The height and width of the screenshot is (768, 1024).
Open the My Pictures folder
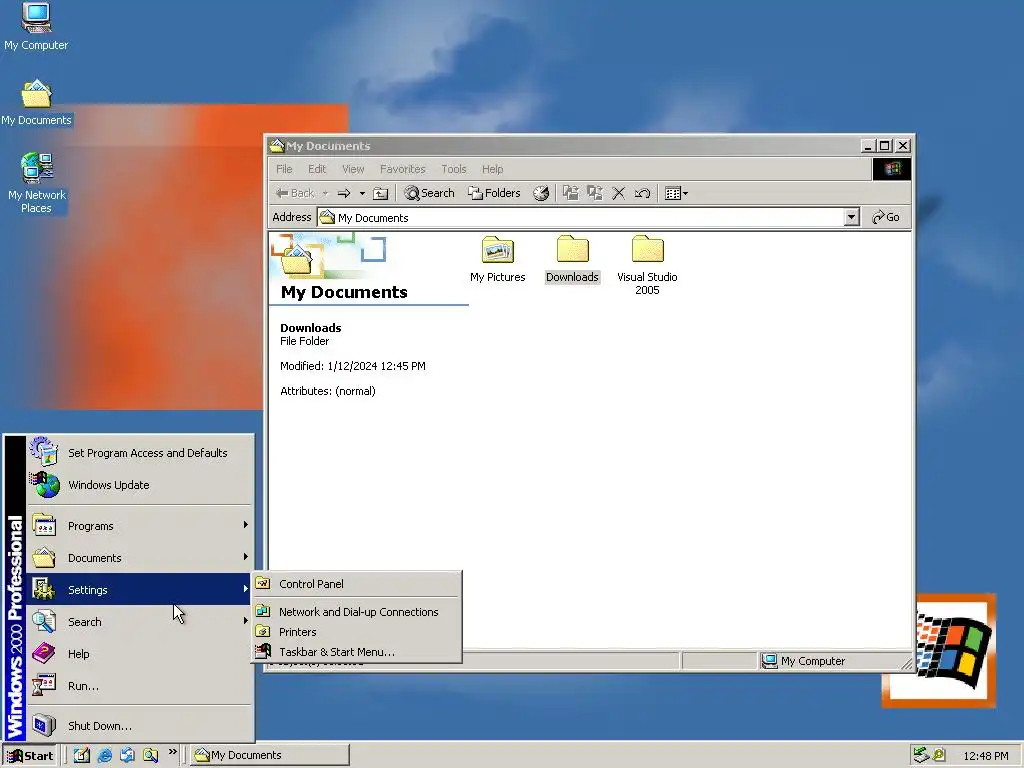[x=498, y=259]
